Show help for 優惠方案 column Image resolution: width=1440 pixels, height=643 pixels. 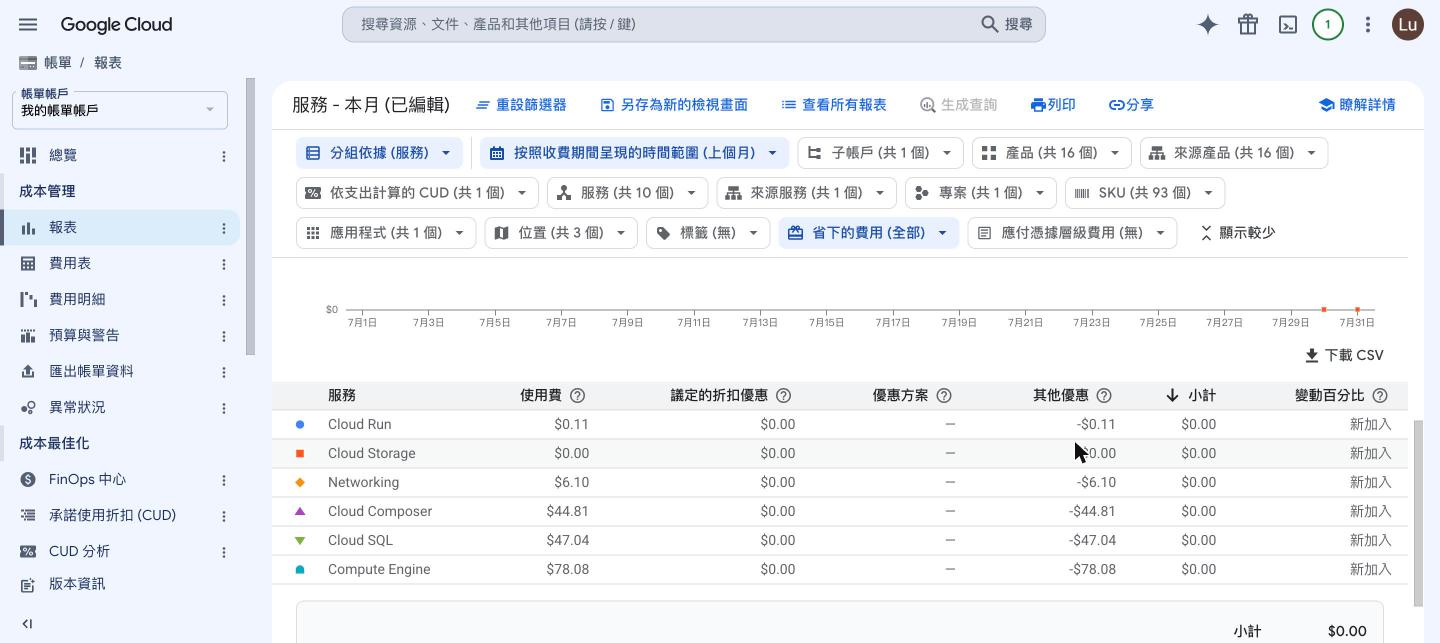coord(944,396)
